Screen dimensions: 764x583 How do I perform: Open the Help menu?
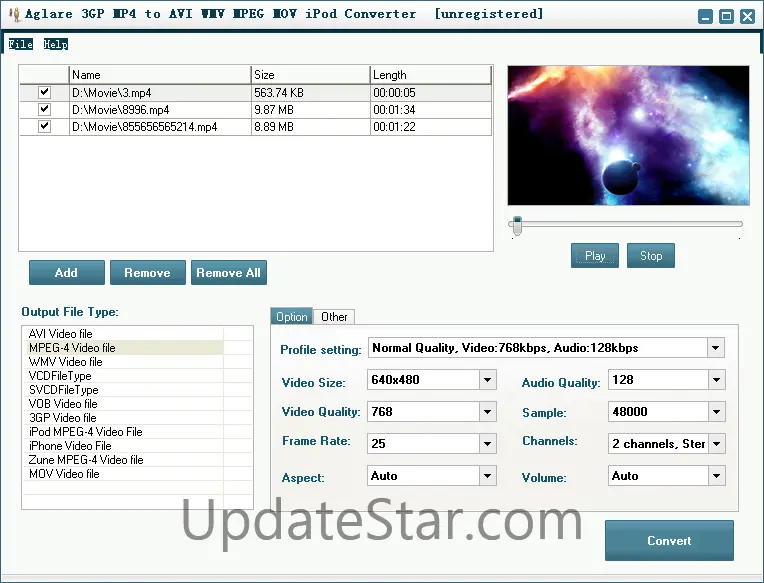[56, 44]
